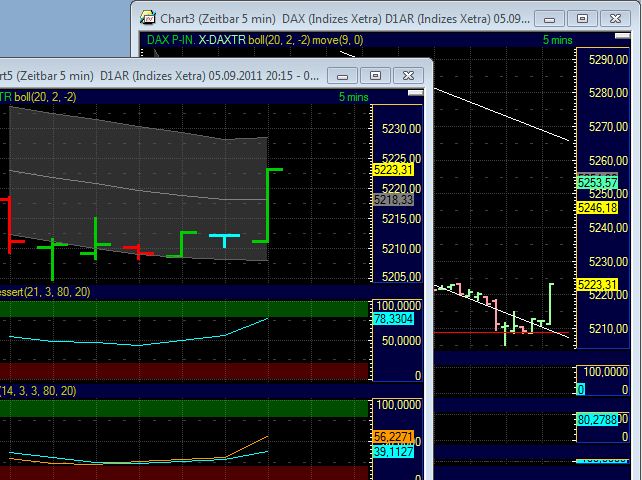Image resolution: width=642 pixels, height=480 pixels.
Task: Click cyan 80,2788 value tag in Chart3
Action: coord(597,419)
